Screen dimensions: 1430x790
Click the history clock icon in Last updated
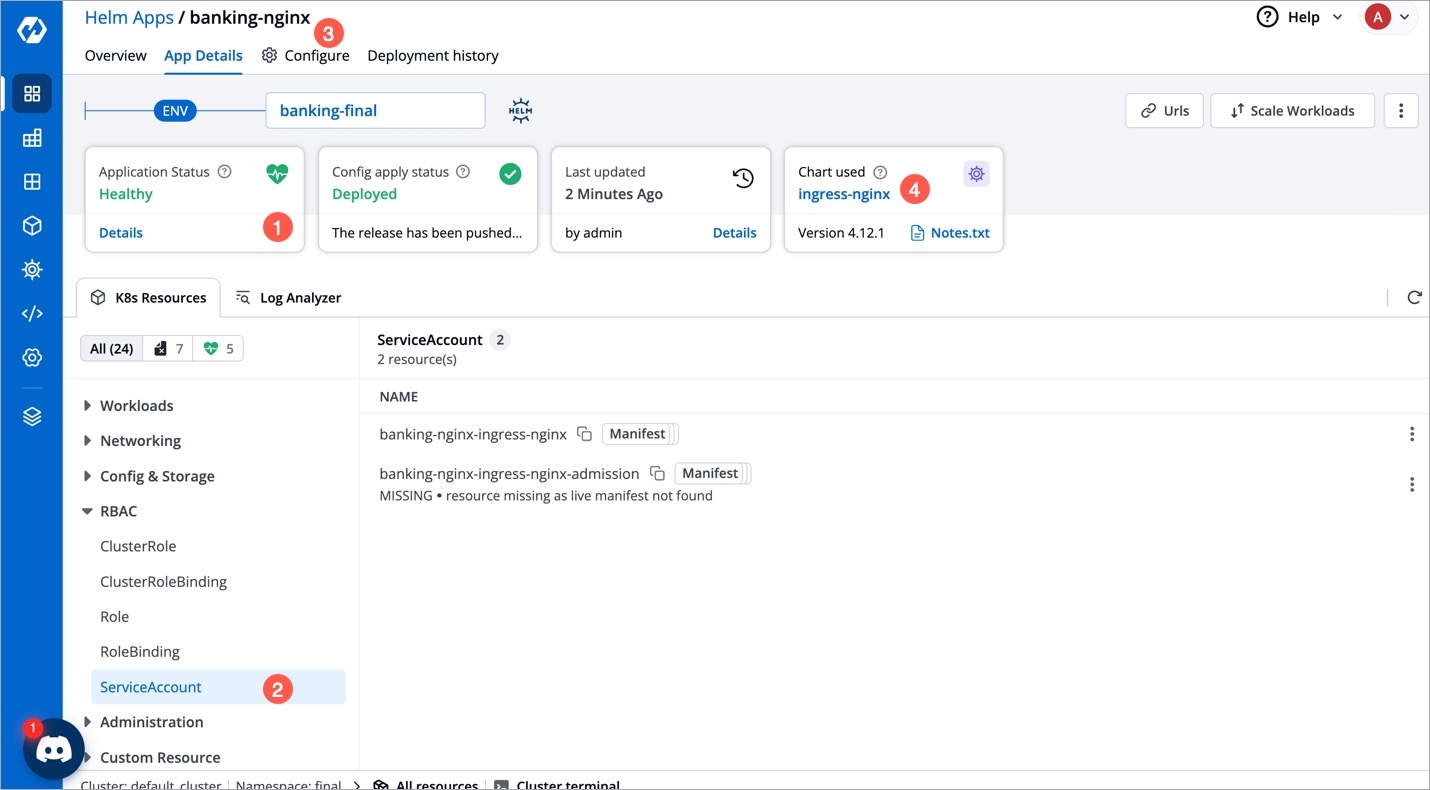[x=743, y=178]
